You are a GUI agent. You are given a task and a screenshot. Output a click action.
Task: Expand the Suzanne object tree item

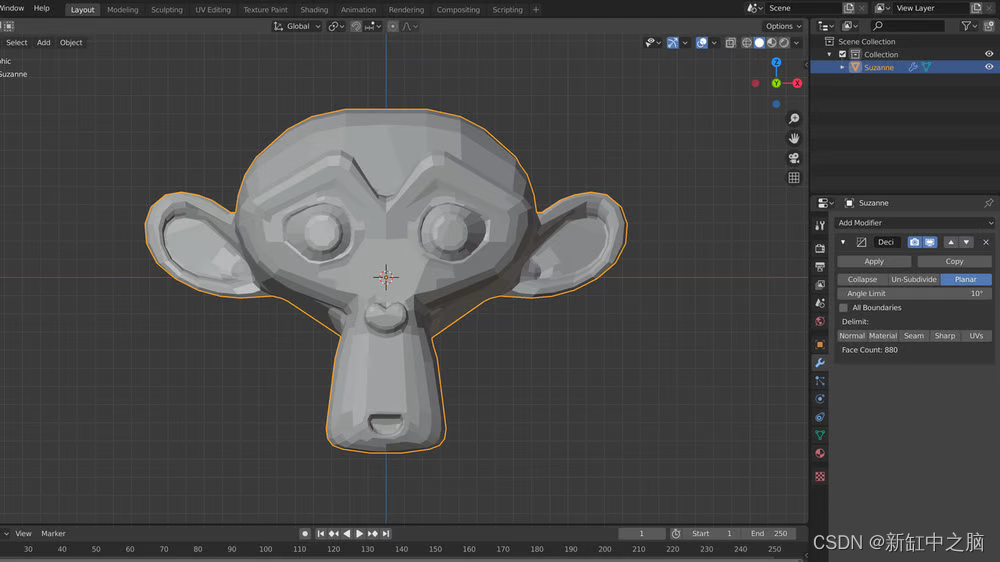click(x=842, y=67)
